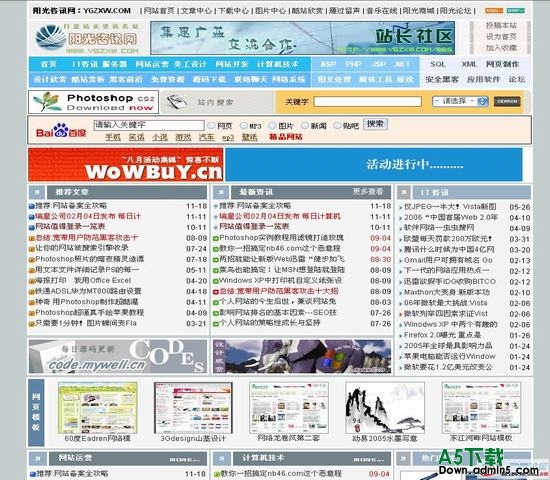Image resolution: width=550 pixels, height=480 pixels.
Task: Select the 贴吧 radio button
Action: click(x=337, y=125)
